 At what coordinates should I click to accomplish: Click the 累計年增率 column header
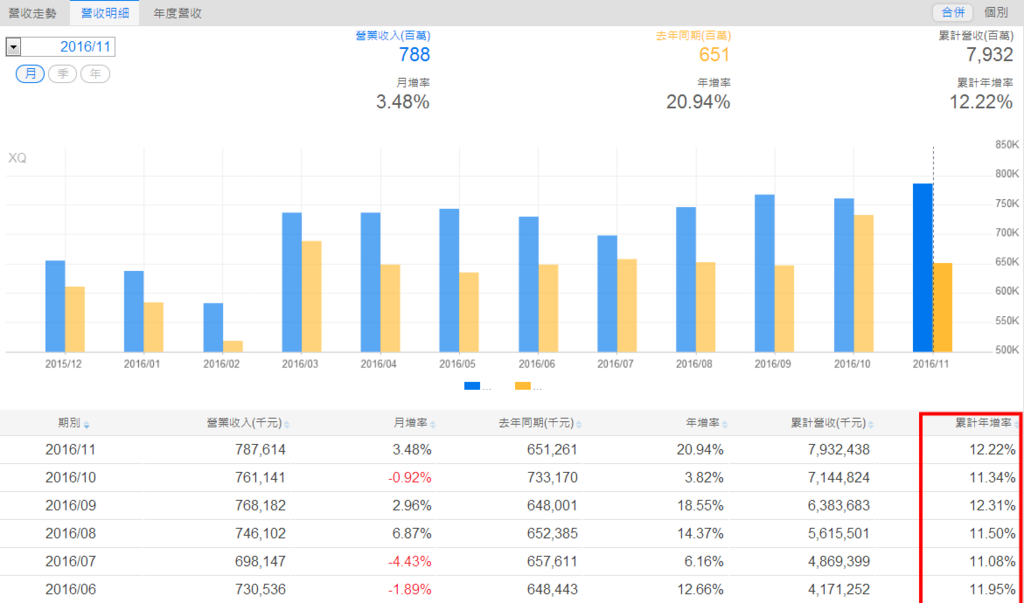point(984,423)
